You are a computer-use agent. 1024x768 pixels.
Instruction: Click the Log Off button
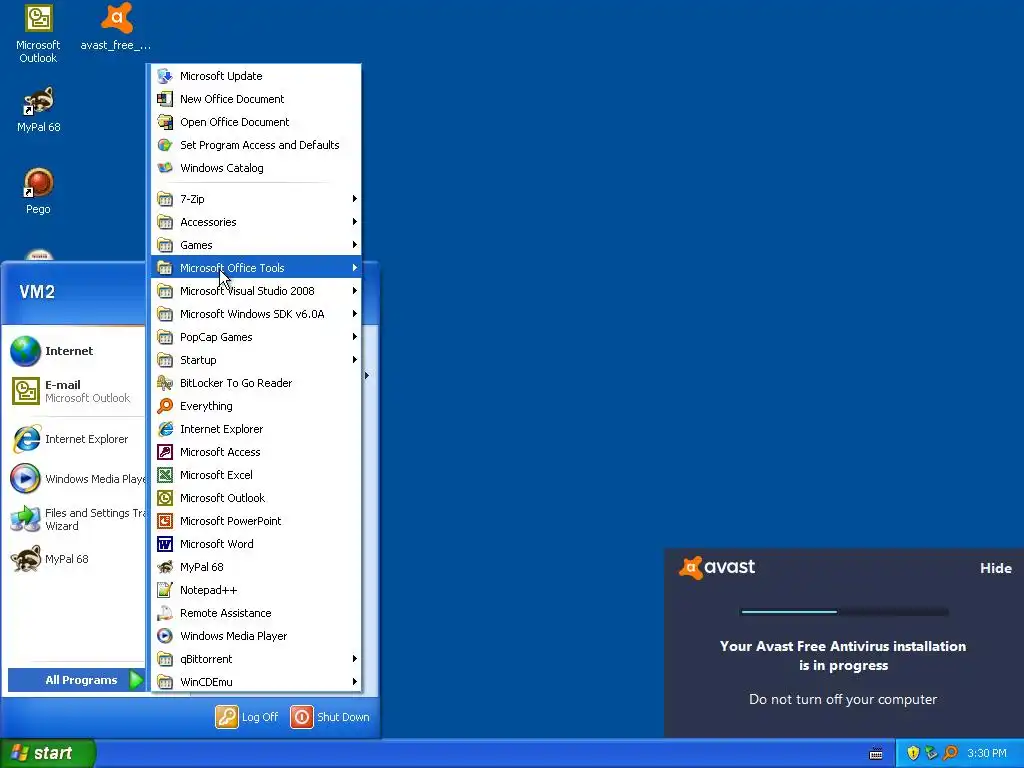click(x=247, y=717)
